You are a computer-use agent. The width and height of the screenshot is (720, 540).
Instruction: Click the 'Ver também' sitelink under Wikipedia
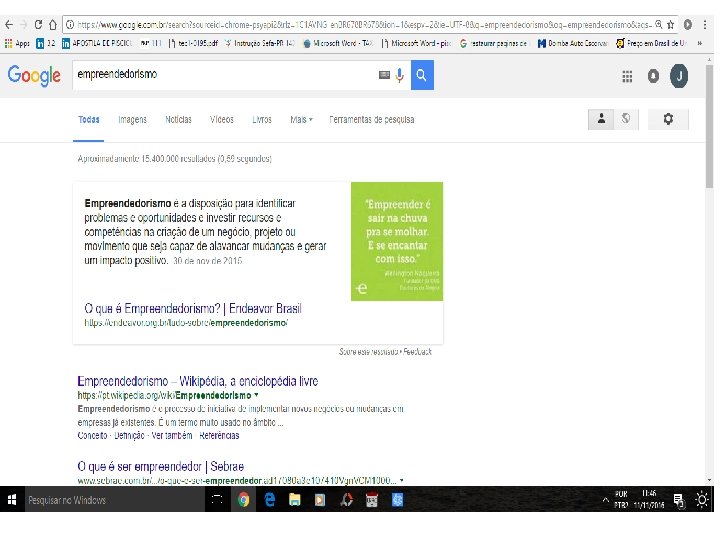172,435
